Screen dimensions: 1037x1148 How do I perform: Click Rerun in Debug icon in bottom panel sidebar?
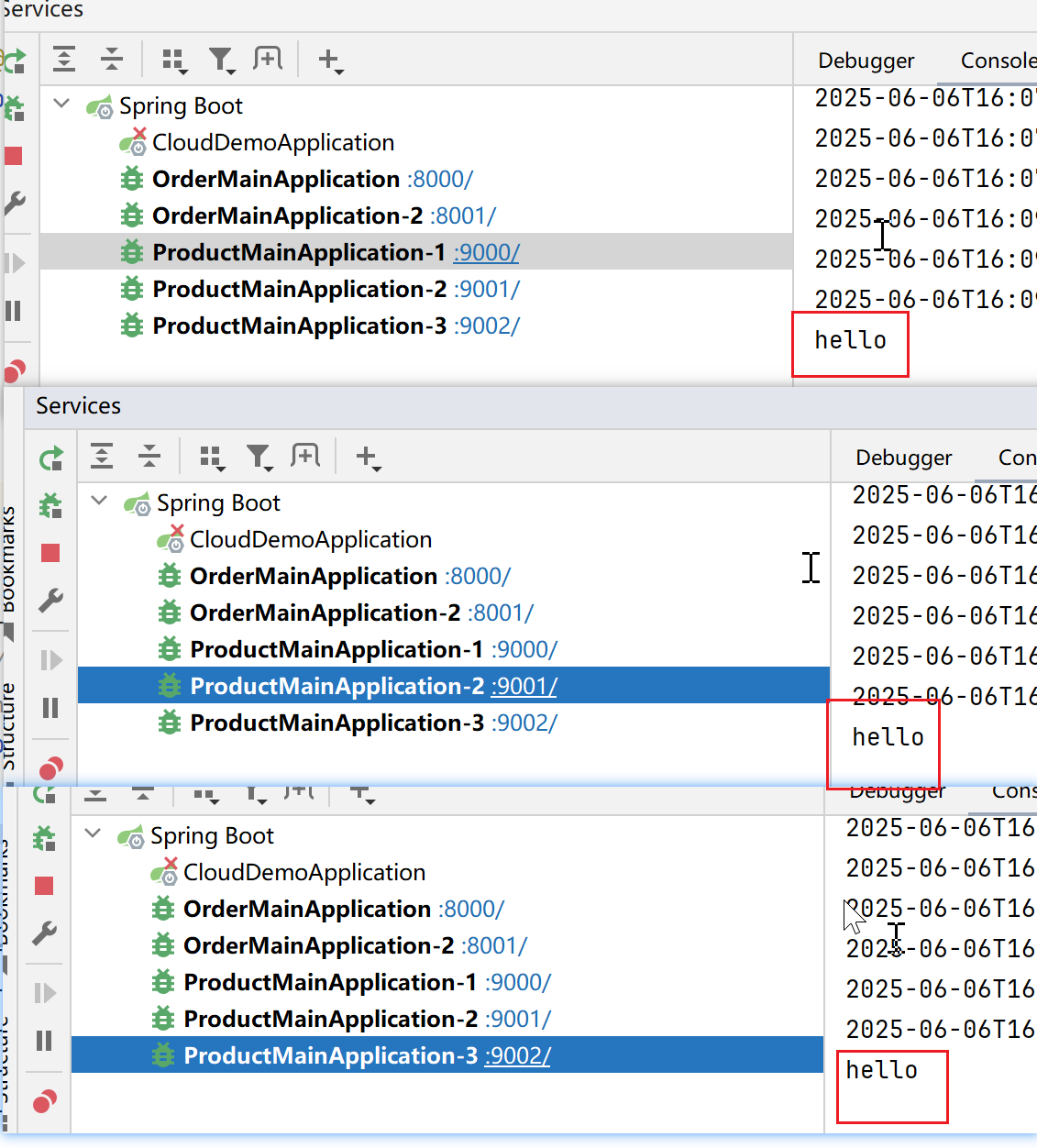point(44,838)
